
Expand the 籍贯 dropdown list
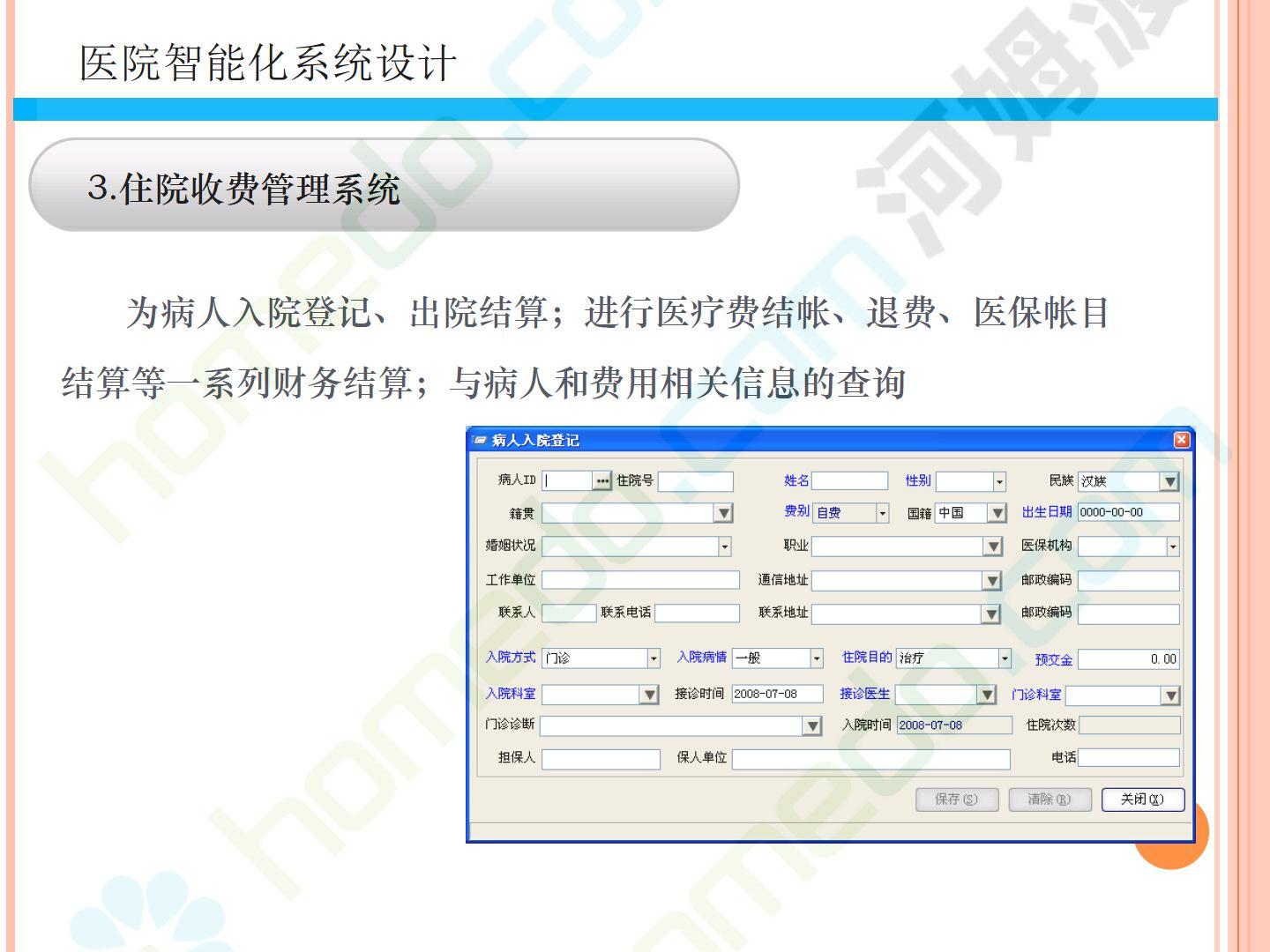point(723,513)
